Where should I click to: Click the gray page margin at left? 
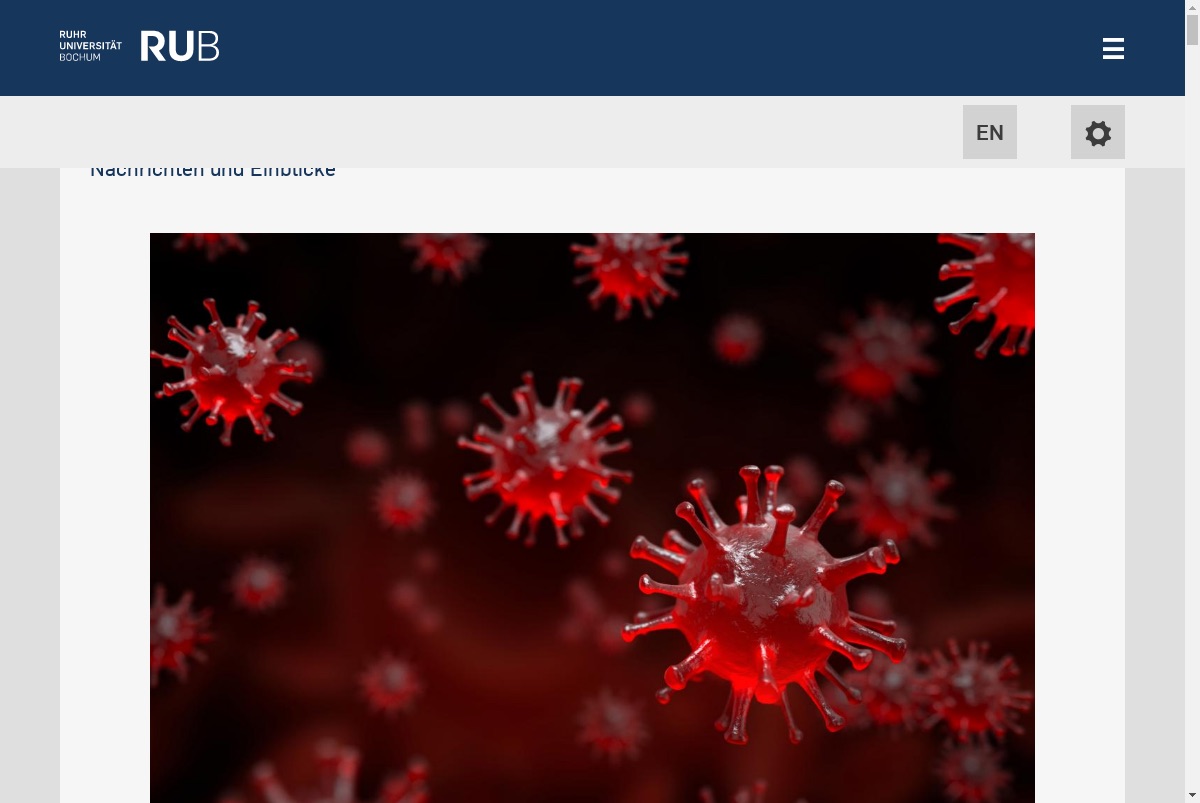click(30, 480)
